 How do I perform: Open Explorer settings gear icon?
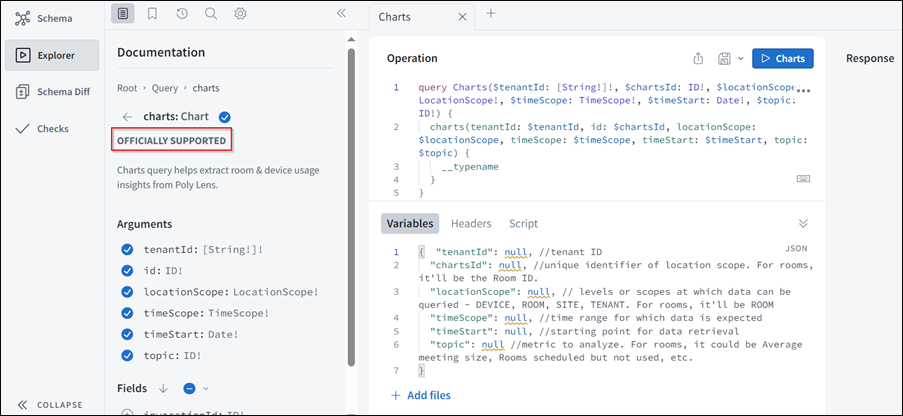(241, 13)
